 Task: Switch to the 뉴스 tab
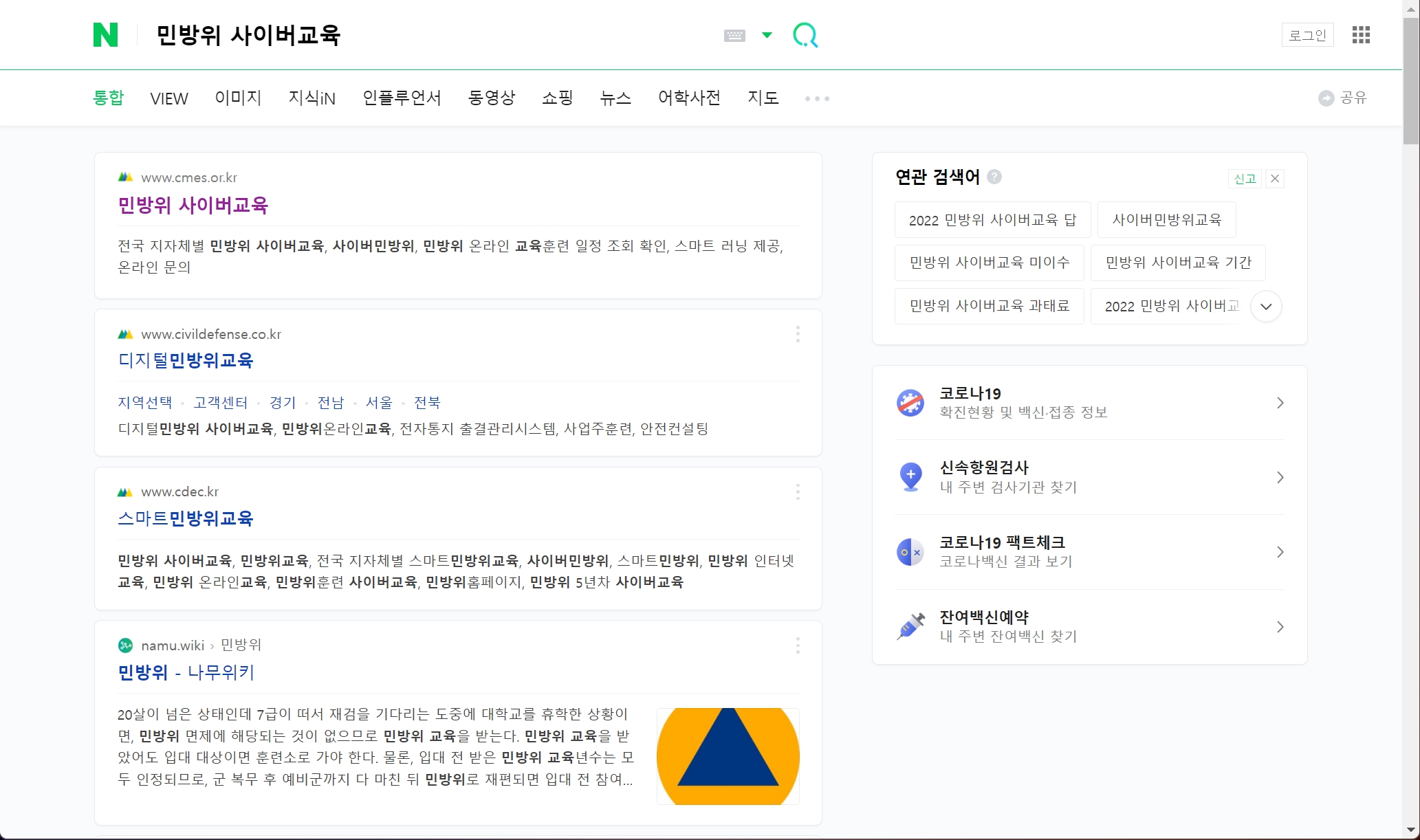[x=615, y=98]
